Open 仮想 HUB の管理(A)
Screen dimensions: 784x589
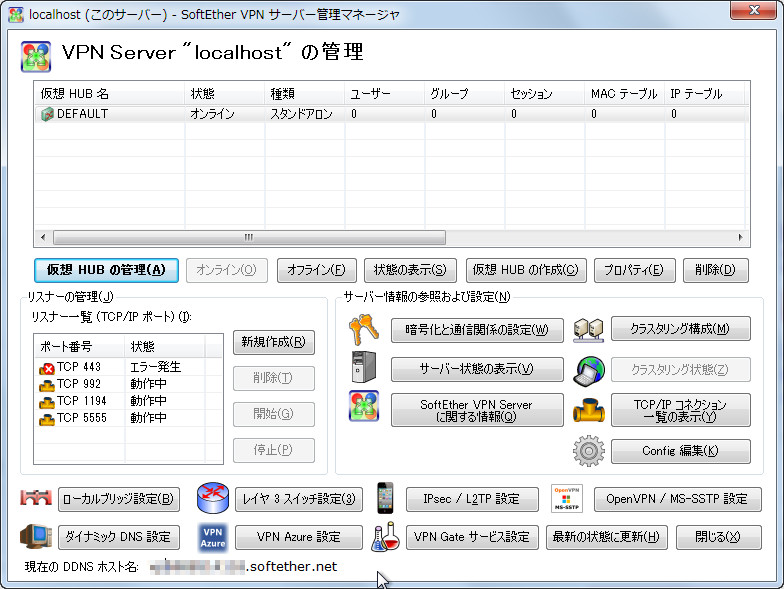tap(106, 270)
